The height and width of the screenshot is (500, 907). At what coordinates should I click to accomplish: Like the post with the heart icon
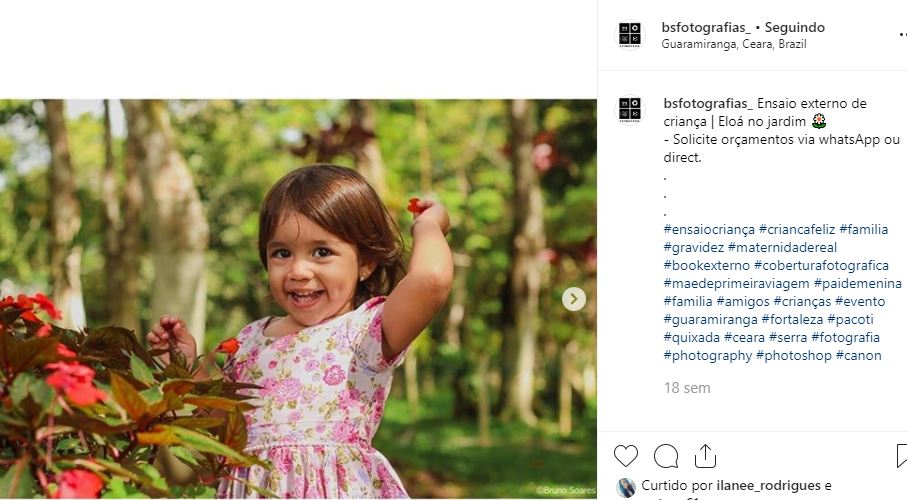pyautogui.click(x=626, y=456)
